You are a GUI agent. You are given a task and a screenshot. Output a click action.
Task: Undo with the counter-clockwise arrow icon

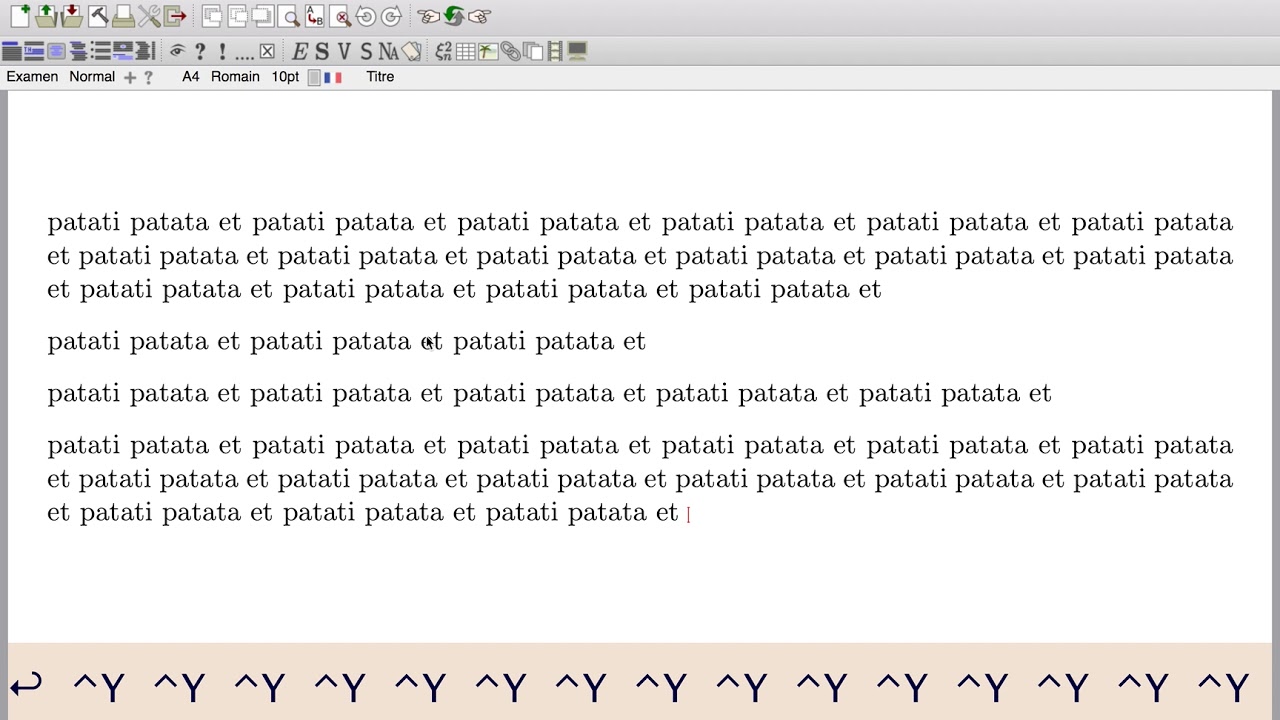[x=366, y=16]
